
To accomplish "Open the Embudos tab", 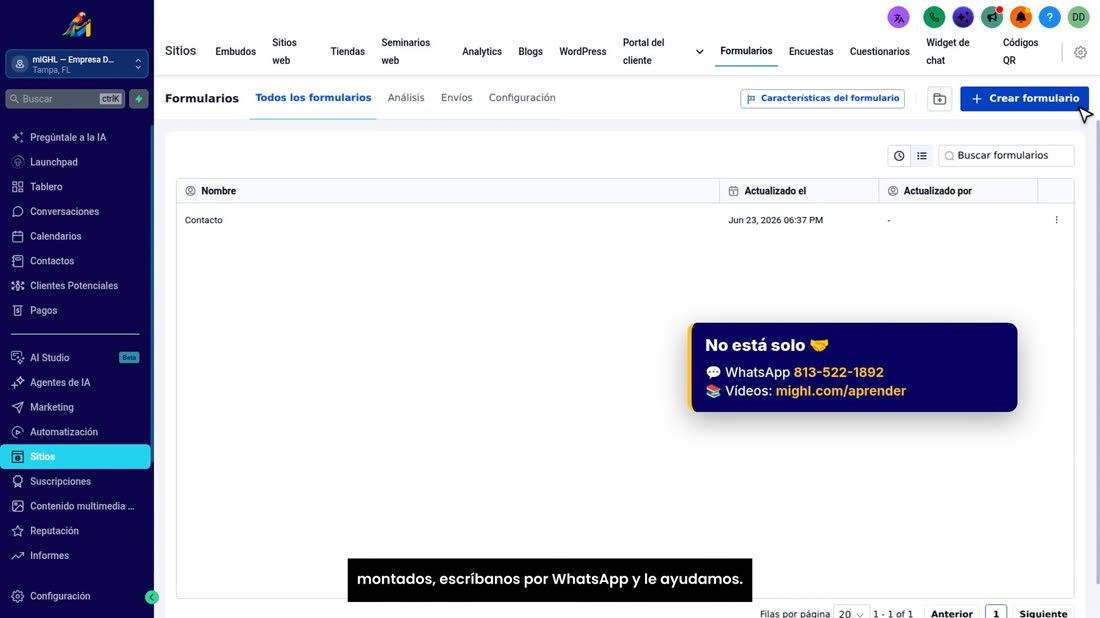I will 236,52.
